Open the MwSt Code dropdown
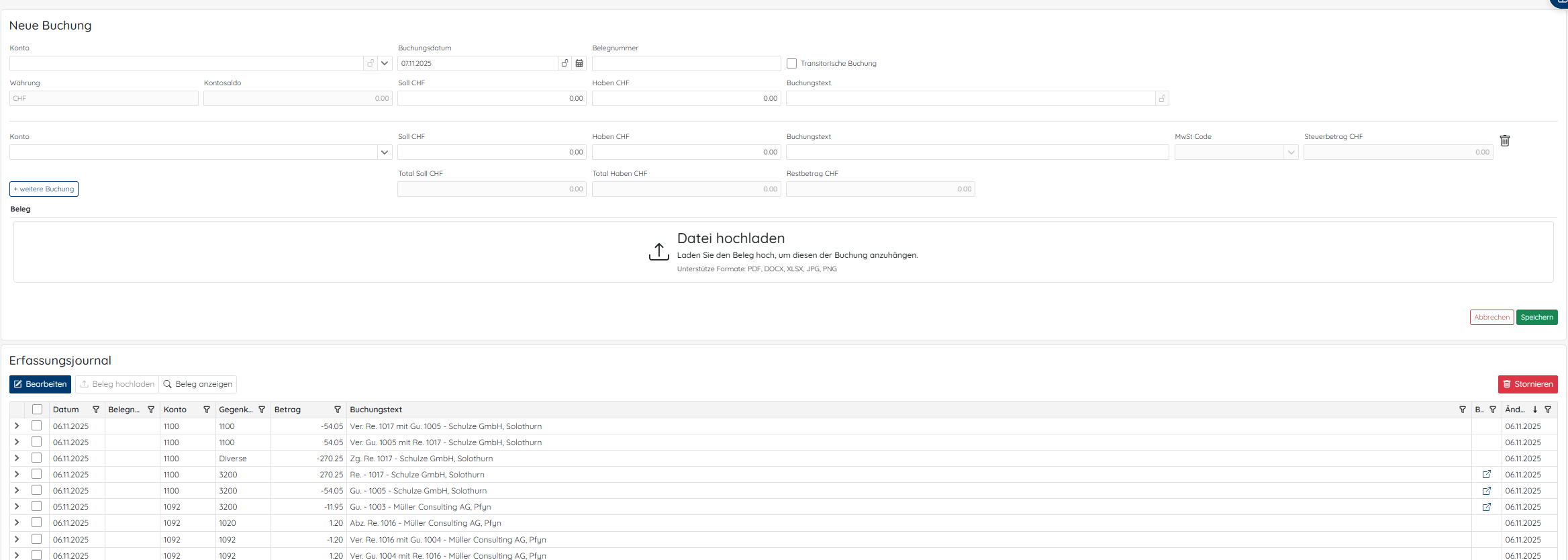 (x=1290, y=152)
